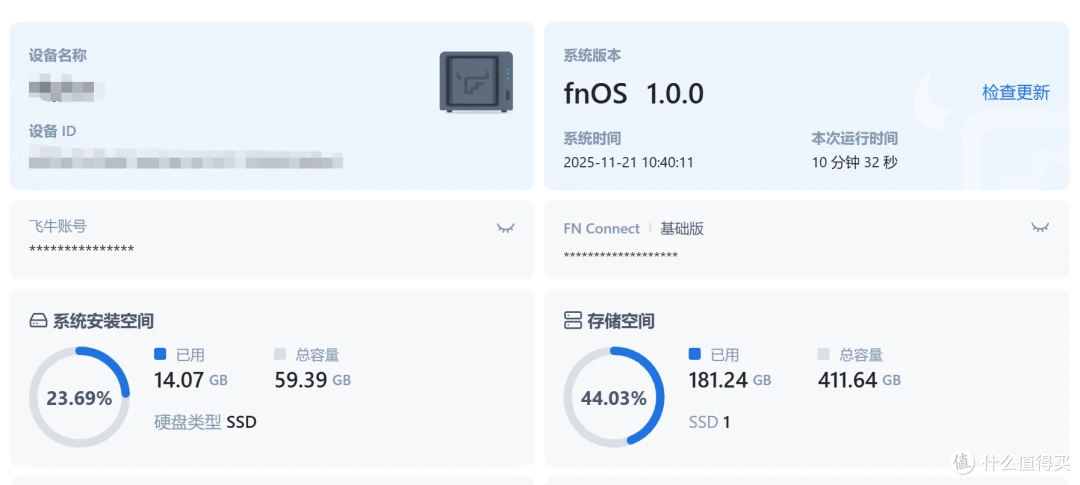Click the SSD 1 entry under 存储空间

tap(709, 422)
